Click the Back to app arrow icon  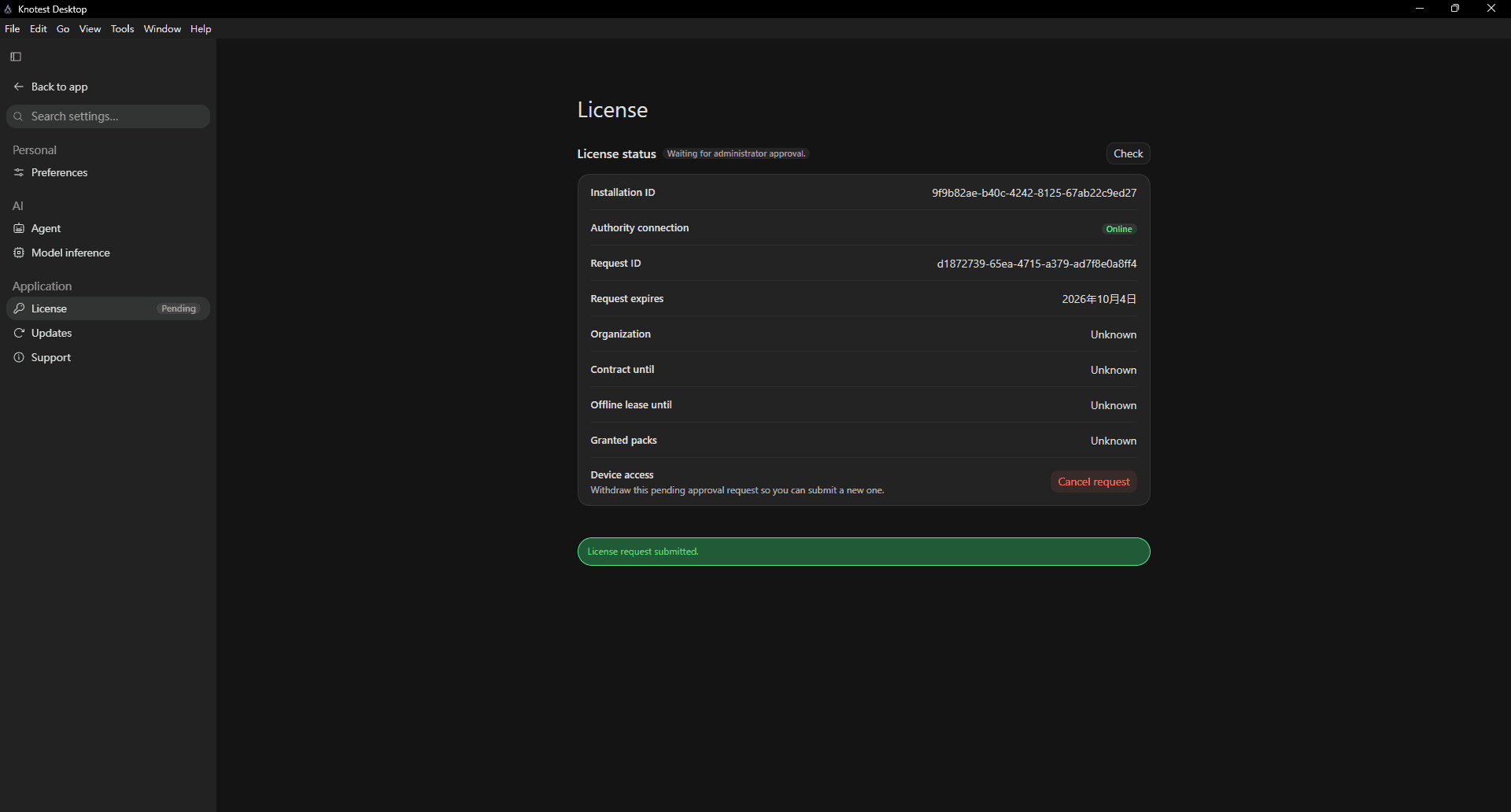[19, 87]
